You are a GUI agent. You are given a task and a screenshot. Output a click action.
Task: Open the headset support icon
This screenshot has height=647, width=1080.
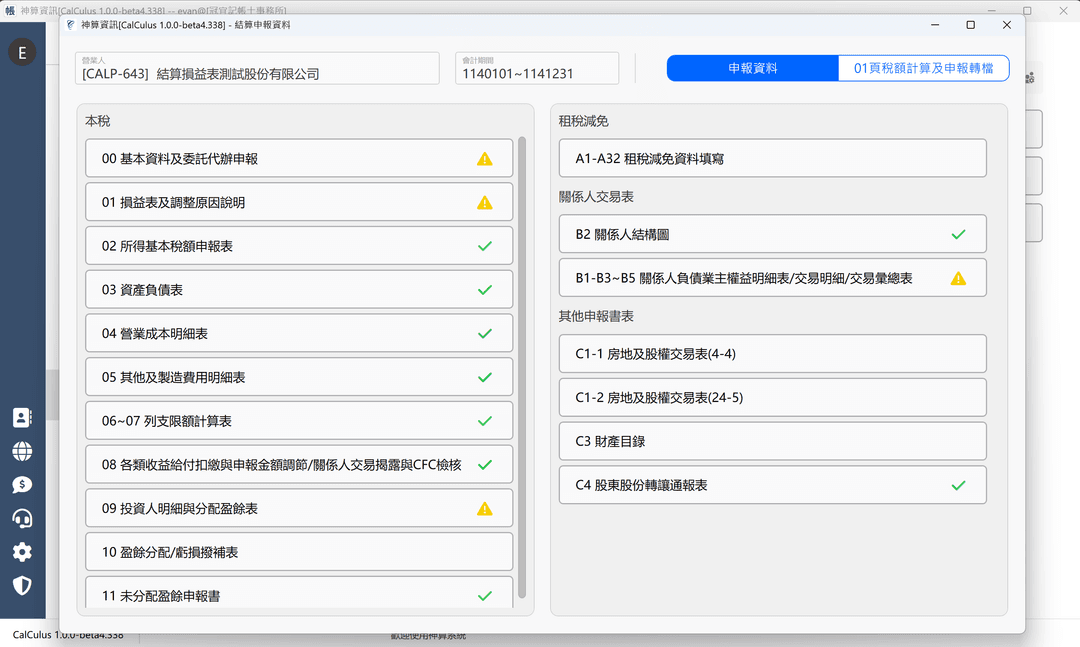coord(22,518)
